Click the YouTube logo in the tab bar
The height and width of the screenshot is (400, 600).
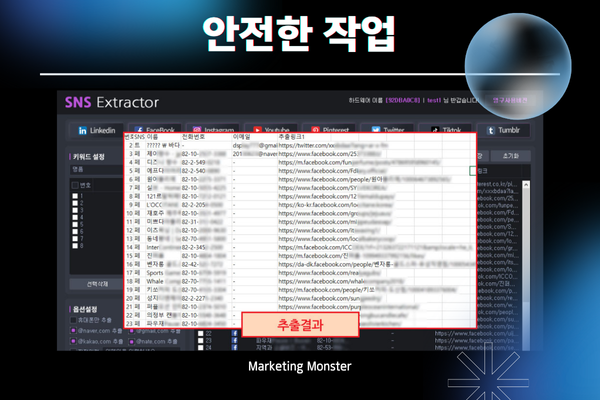258,129
